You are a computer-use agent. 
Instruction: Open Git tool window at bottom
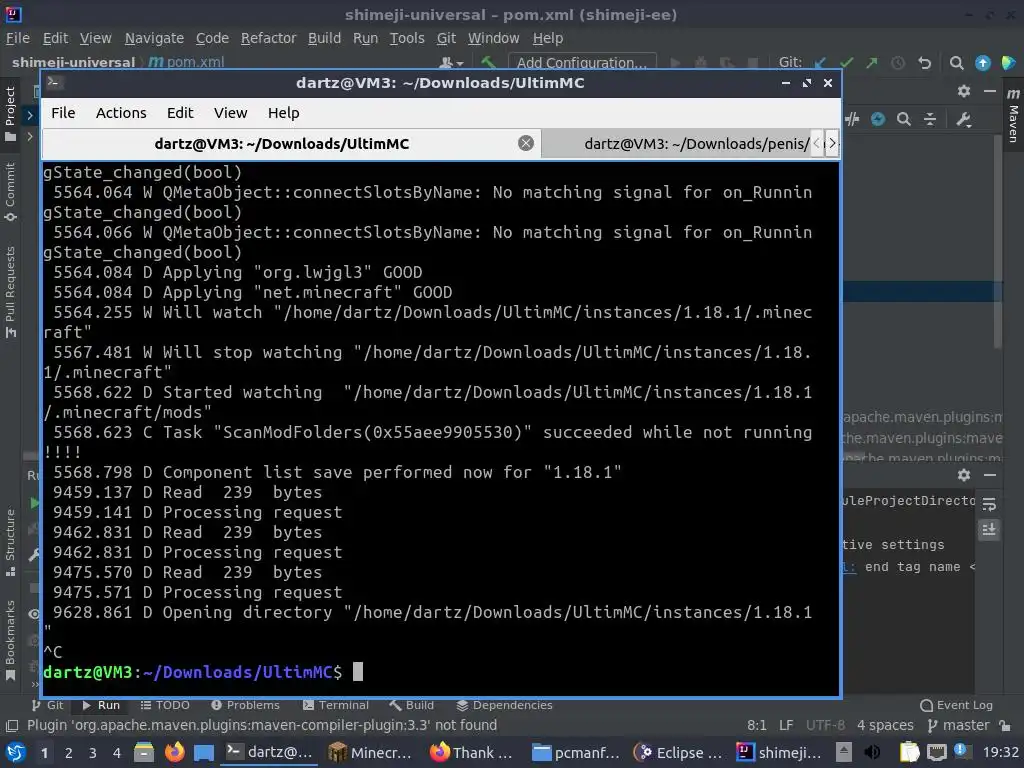coord(48,705)
